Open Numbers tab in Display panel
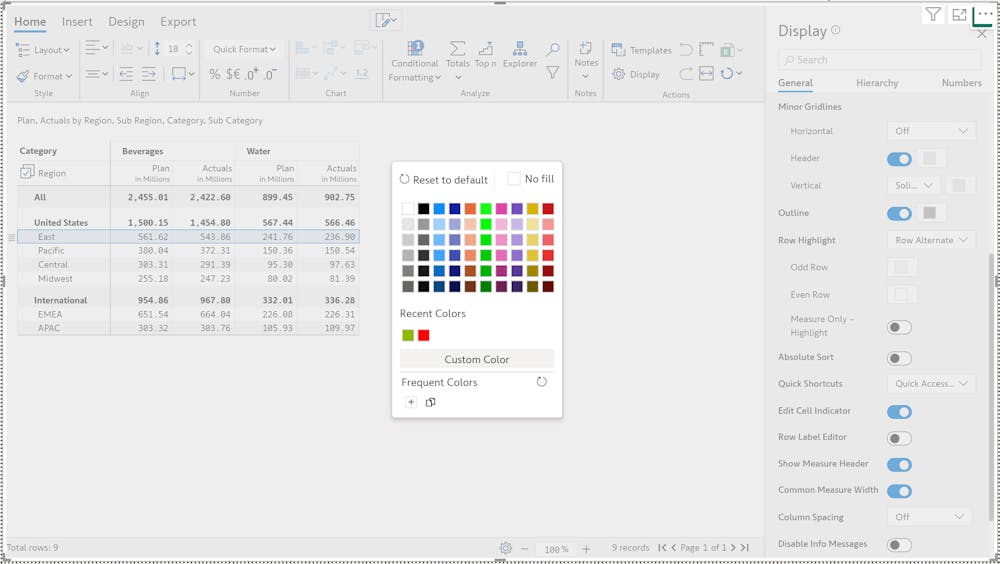This screenshot has height=564, width=1000. point(962,83)
